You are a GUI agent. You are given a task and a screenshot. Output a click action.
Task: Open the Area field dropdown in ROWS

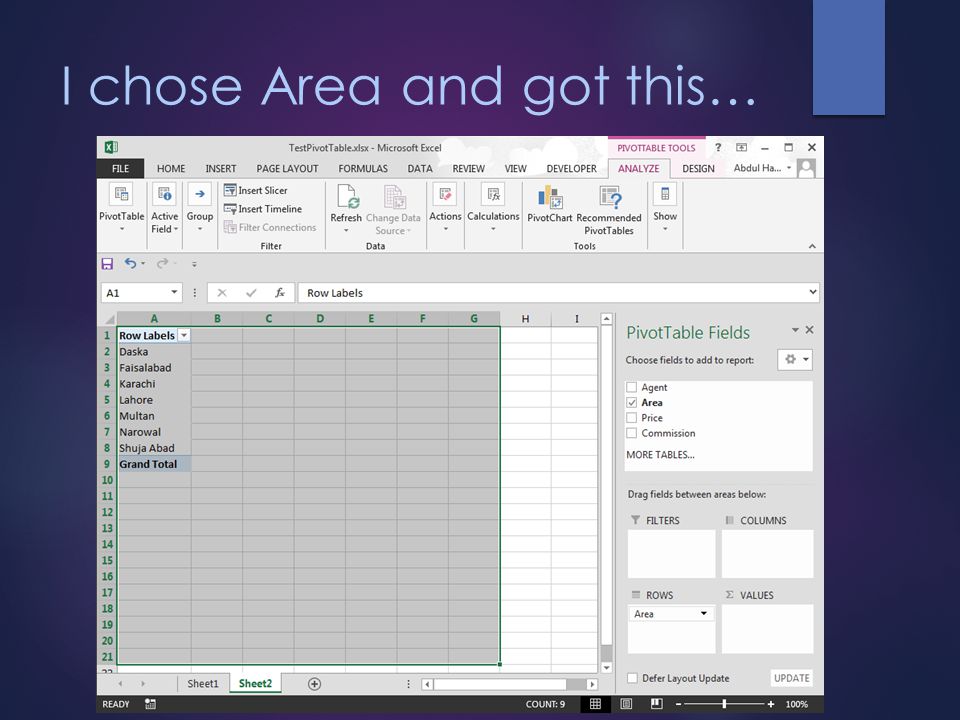tap(704, 613)
